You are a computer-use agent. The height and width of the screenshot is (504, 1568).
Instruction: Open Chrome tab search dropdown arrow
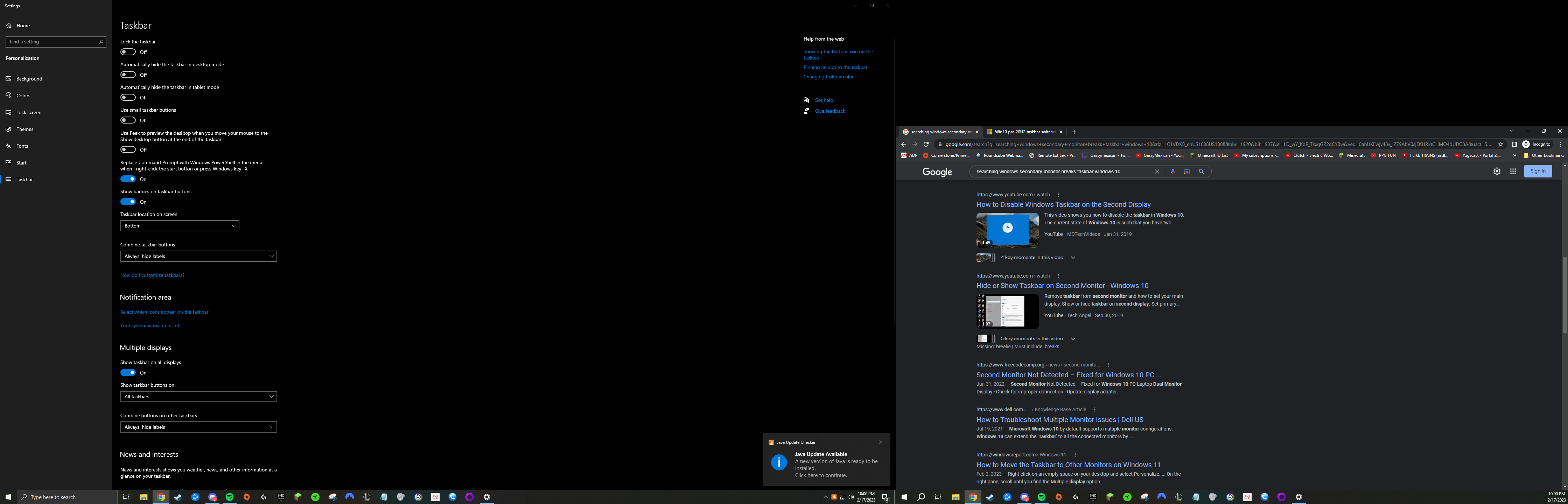(x=1511, y=132)
